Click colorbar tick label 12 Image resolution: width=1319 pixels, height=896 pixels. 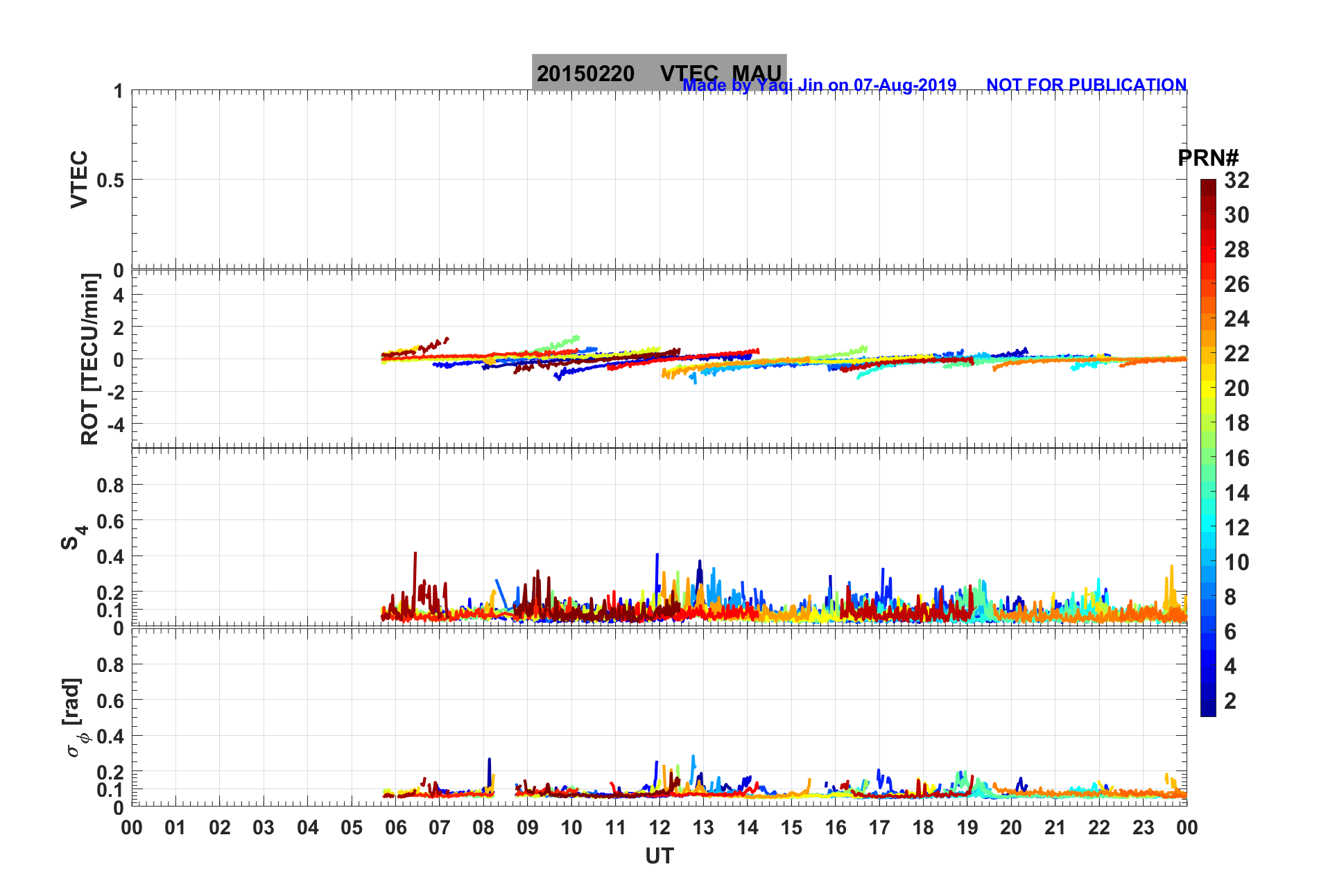[x=1236, y=528]
